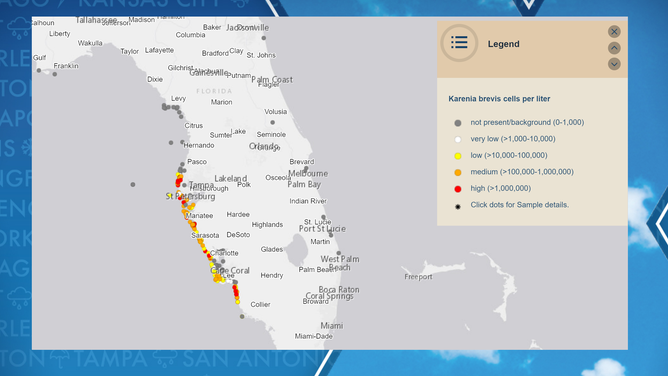This screenshot has width=668, height=376.
Task: Click the Miami city label
Action: click(332, 325)
